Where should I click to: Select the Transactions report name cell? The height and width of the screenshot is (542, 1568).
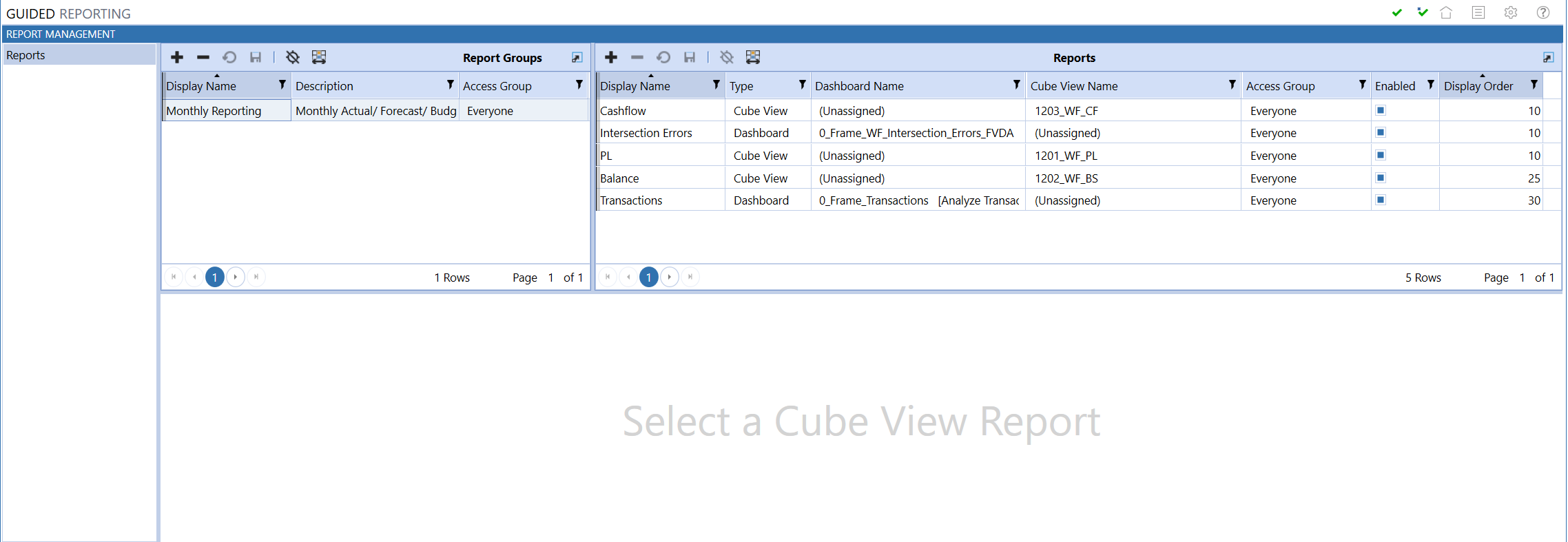coord(661,200)
